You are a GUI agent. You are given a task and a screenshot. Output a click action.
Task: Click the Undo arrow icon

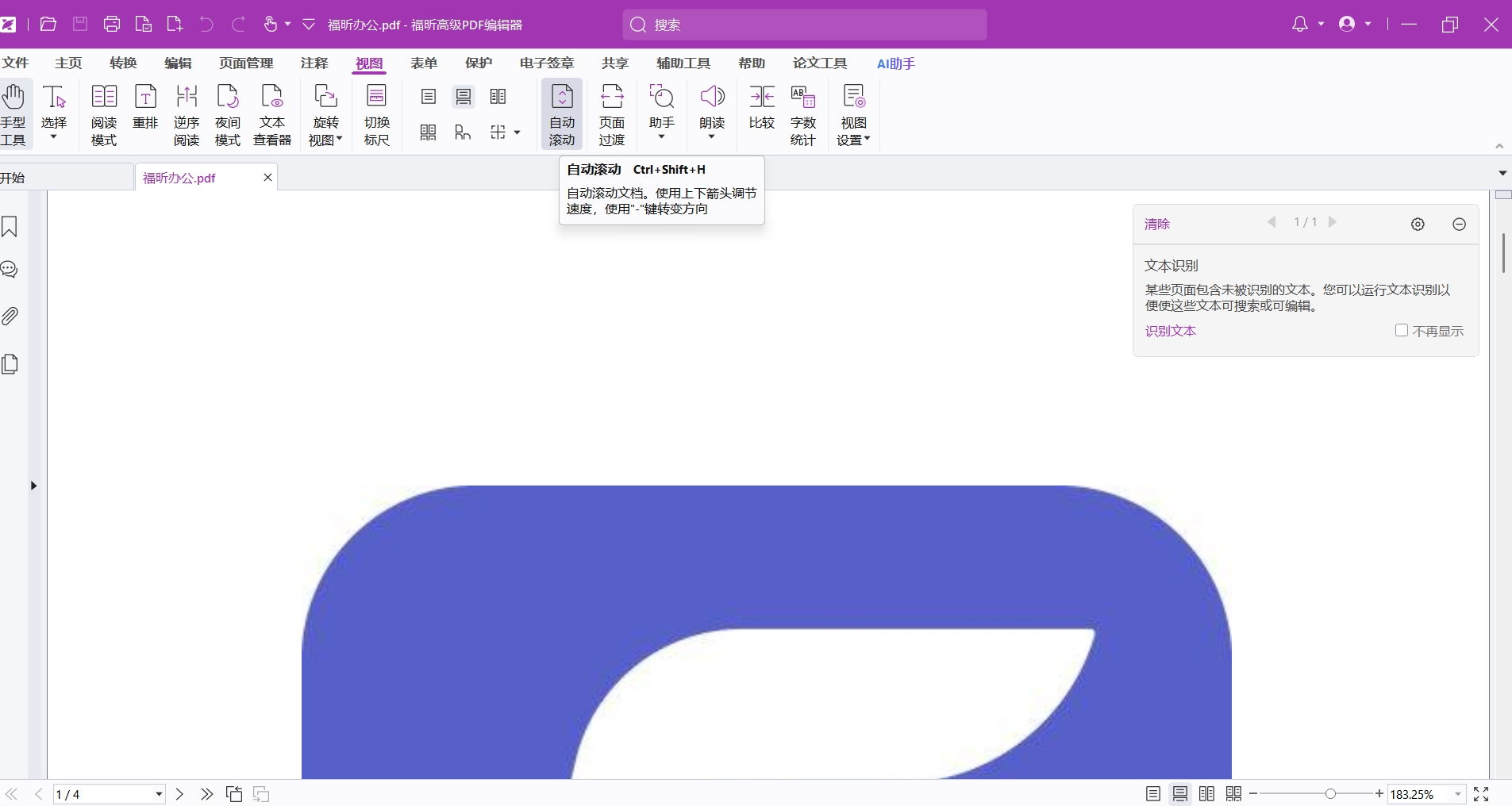pos(206,25)
